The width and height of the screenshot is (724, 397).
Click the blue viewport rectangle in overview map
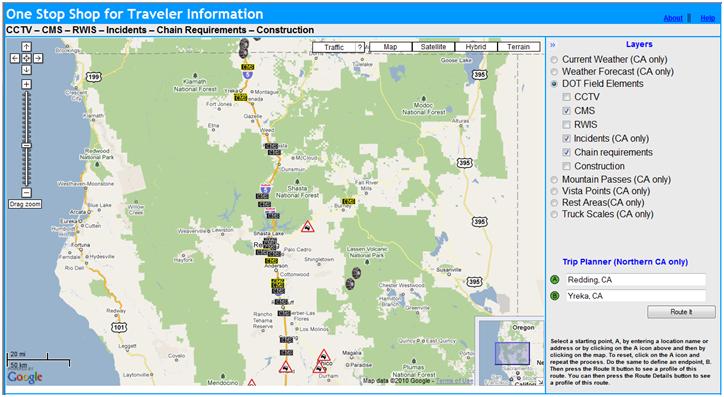(512, 354)
